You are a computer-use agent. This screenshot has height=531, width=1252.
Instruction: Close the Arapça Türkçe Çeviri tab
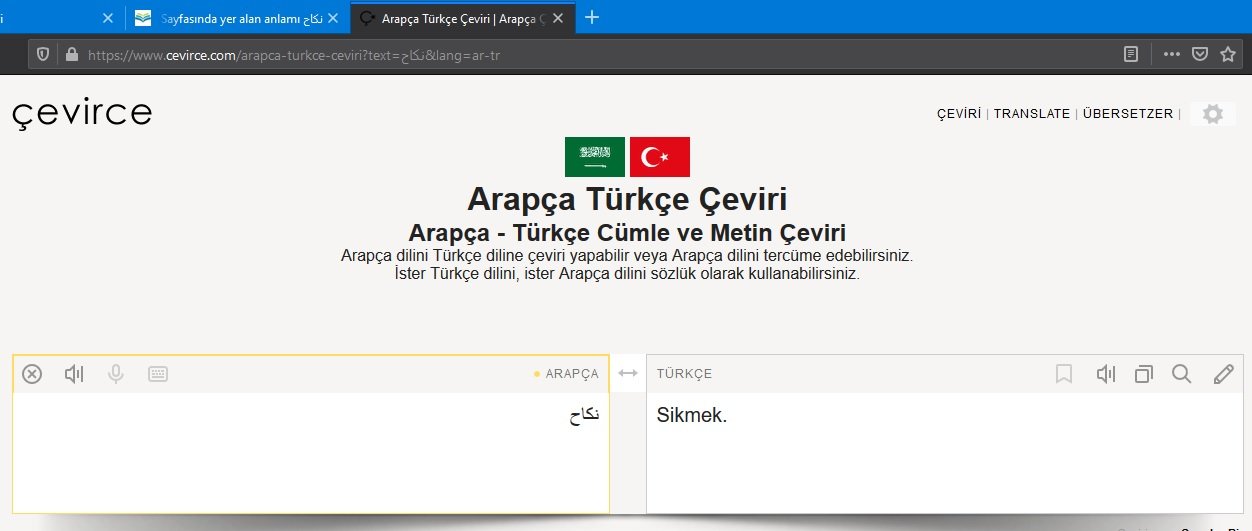tap(558, 18)
